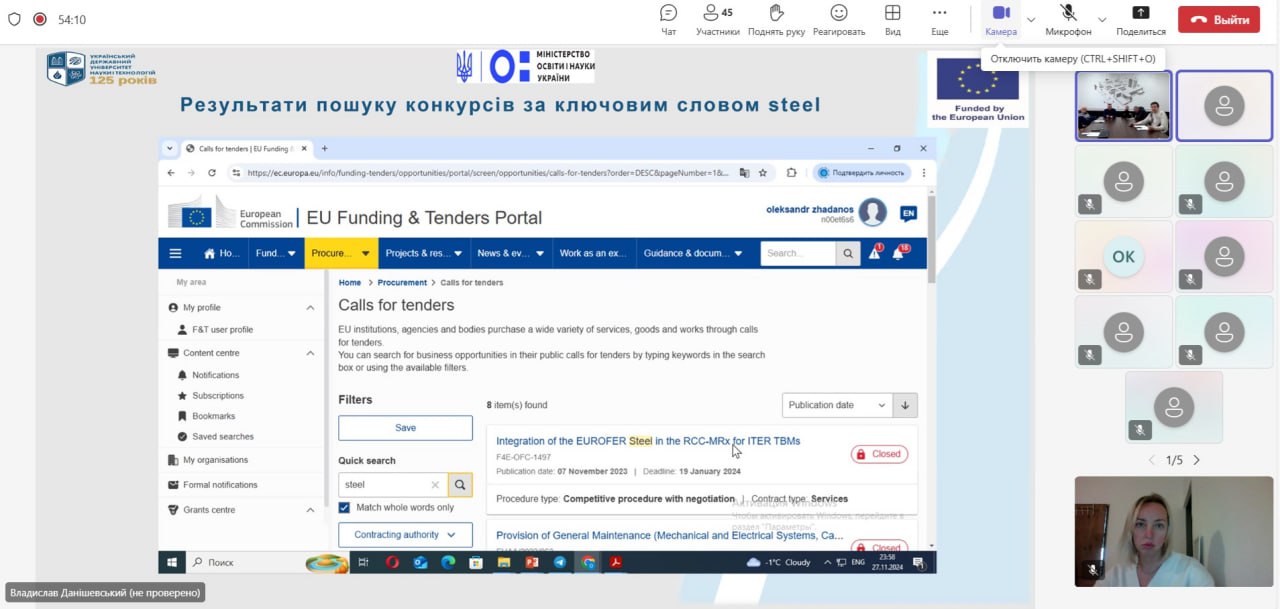Click the Procurement breadcrumb link

[x=402, y=283]
